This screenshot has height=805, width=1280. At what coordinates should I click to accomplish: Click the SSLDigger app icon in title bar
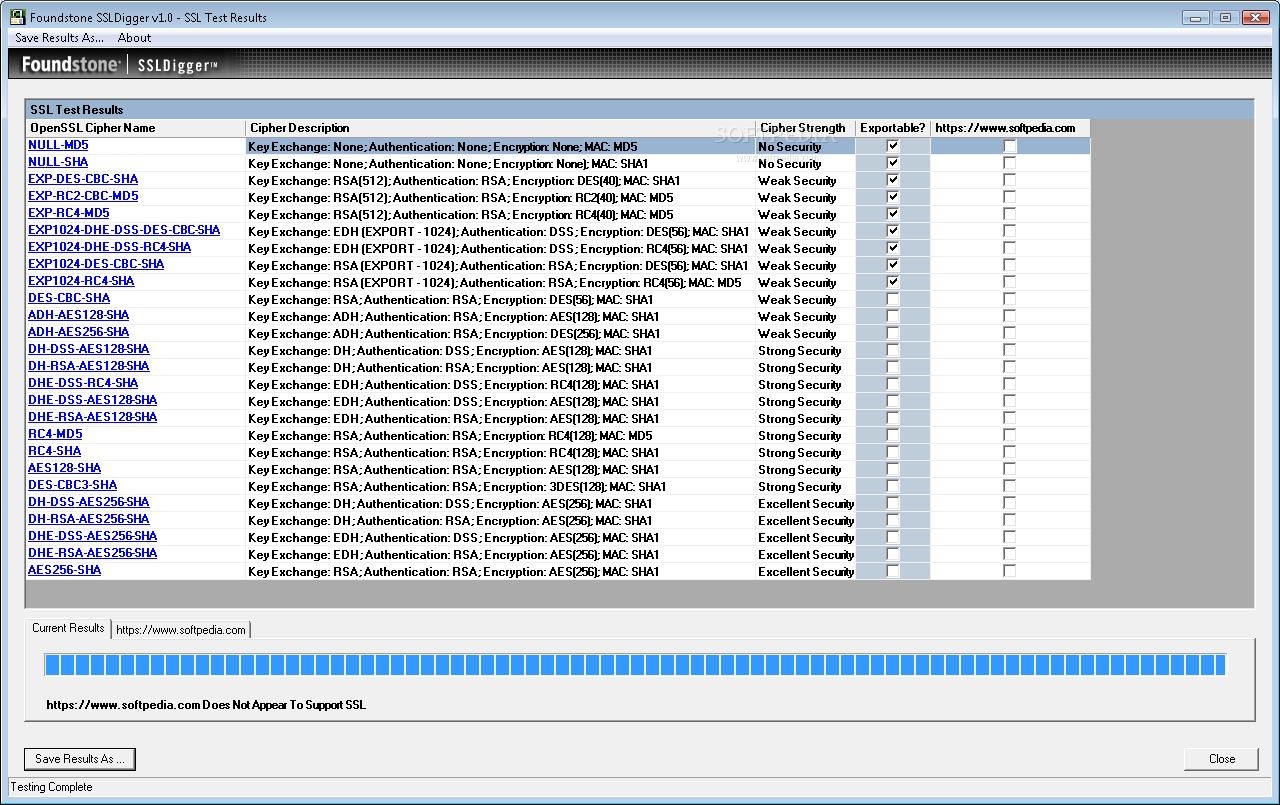pos(17,17)
